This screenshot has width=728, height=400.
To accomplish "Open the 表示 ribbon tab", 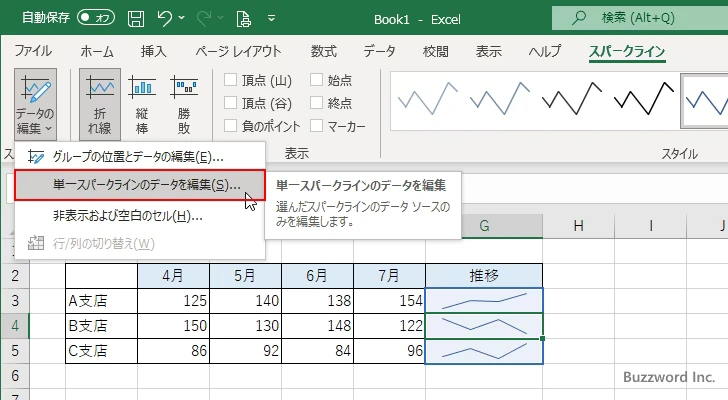I will click(488, 51).
